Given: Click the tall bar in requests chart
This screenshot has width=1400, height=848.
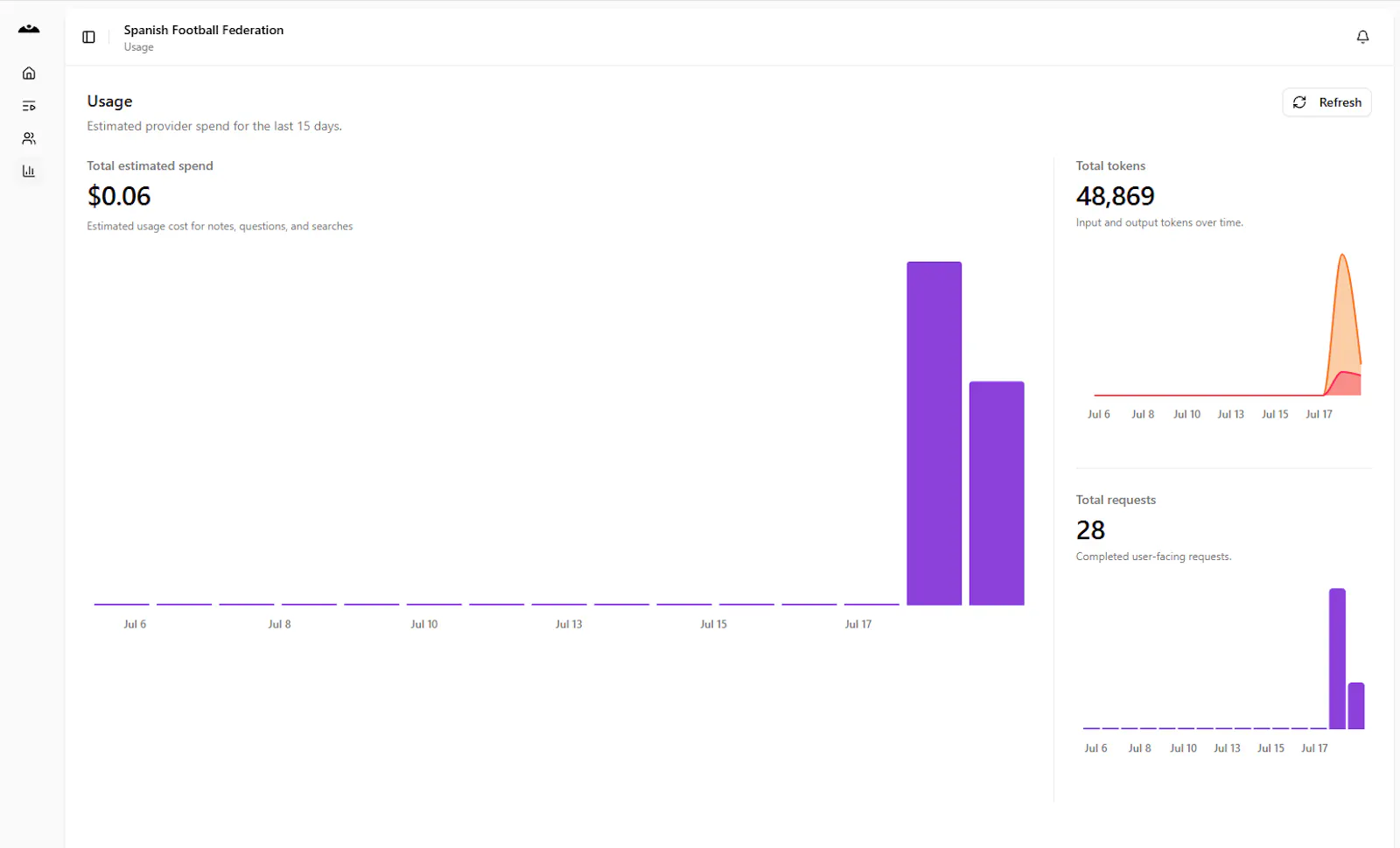Looking at the screenshot, I should tap(1337, 658).
